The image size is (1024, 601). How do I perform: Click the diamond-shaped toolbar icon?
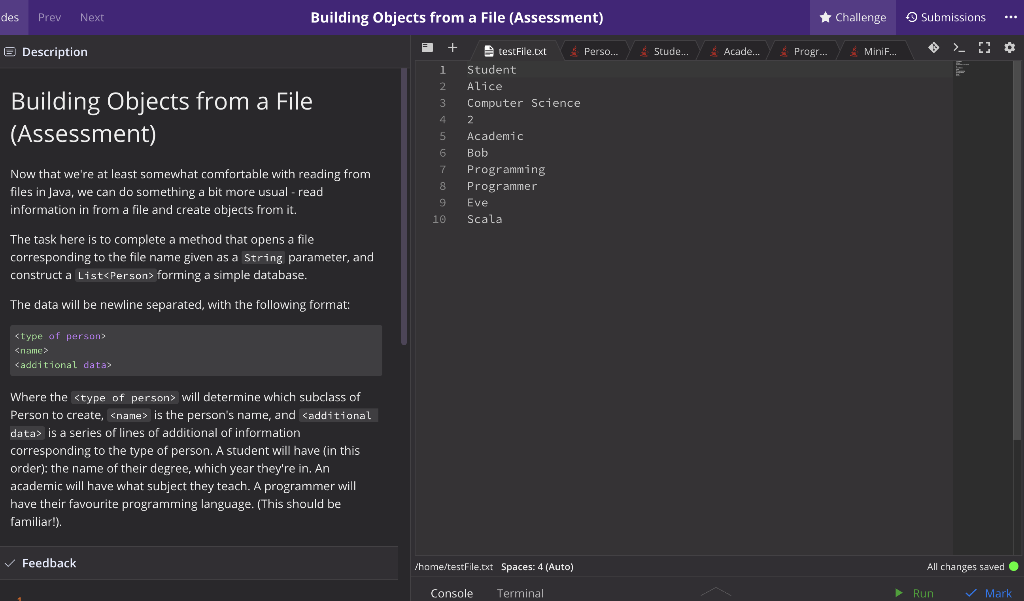pyautogui.click(x=933, y=47)
